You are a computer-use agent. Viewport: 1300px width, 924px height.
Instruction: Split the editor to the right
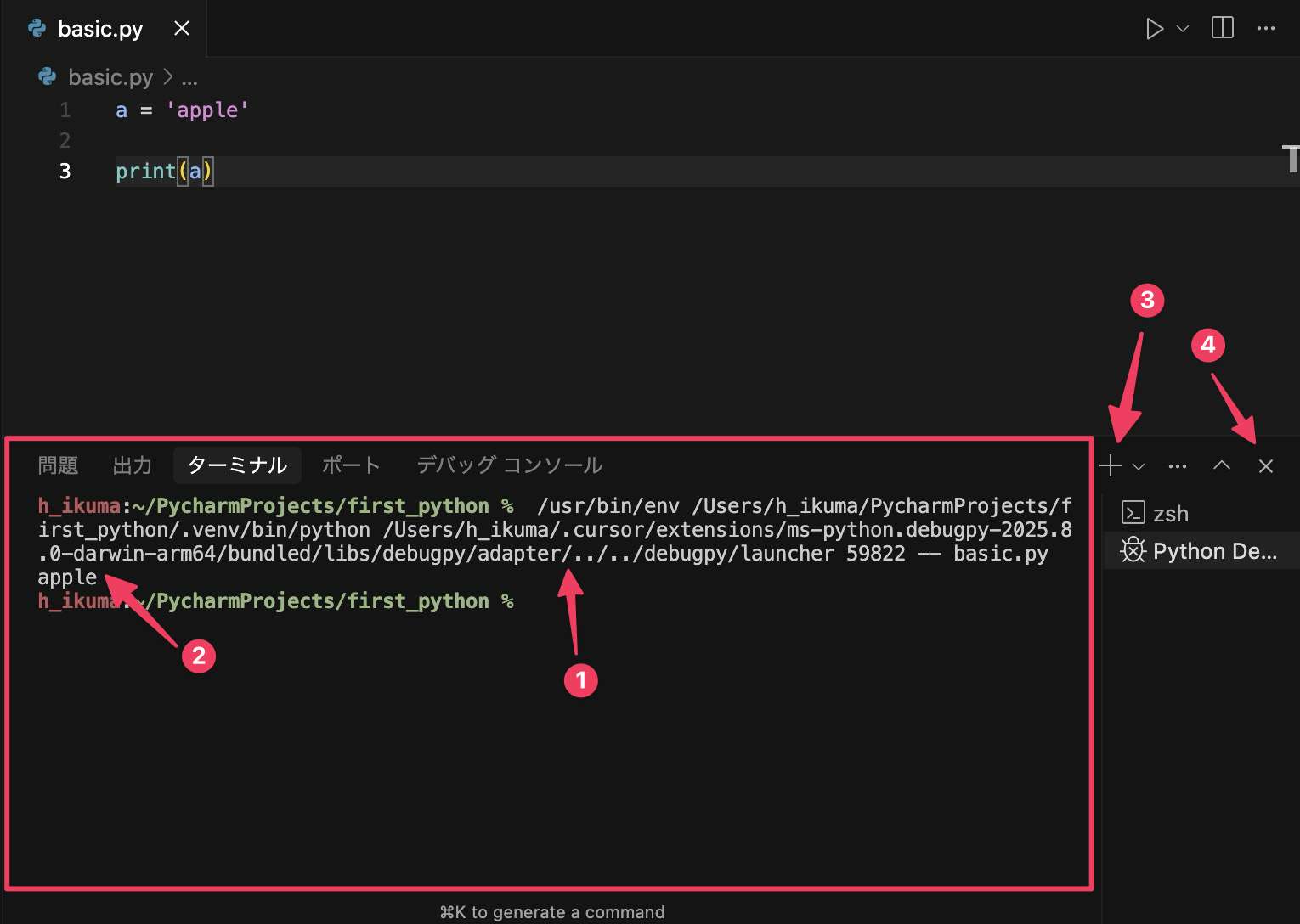1222,28
